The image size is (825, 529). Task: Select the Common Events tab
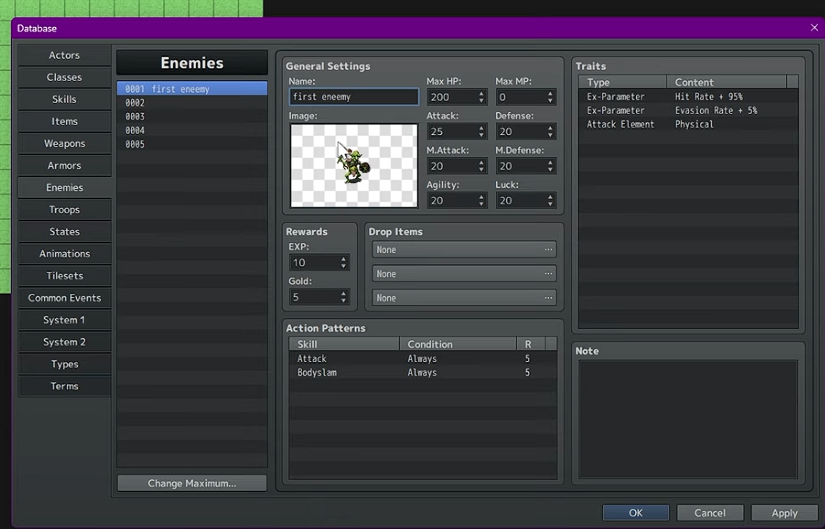(64, 297)
